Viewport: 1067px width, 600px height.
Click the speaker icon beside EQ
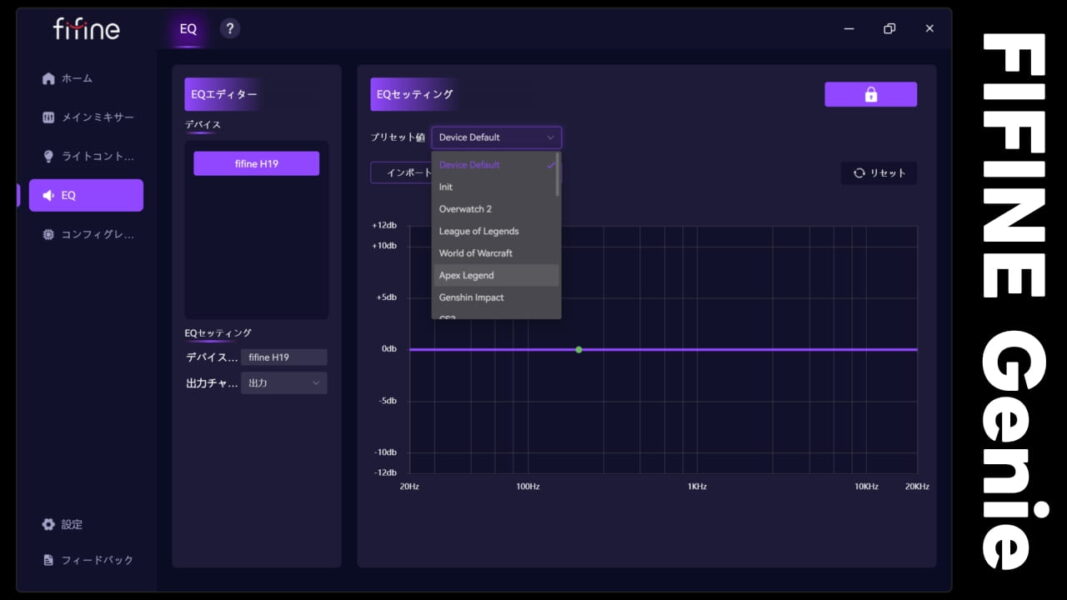pos(48,196)
